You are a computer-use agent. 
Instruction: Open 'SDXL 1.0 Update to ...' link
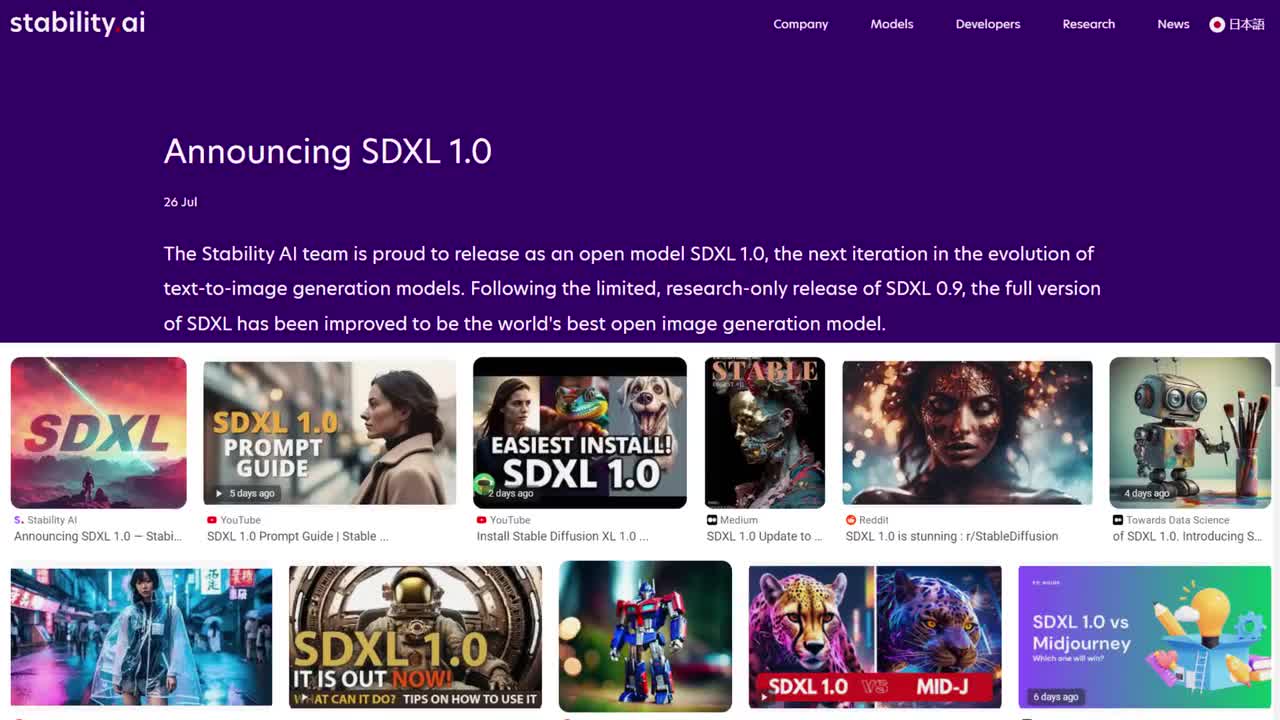765,536
